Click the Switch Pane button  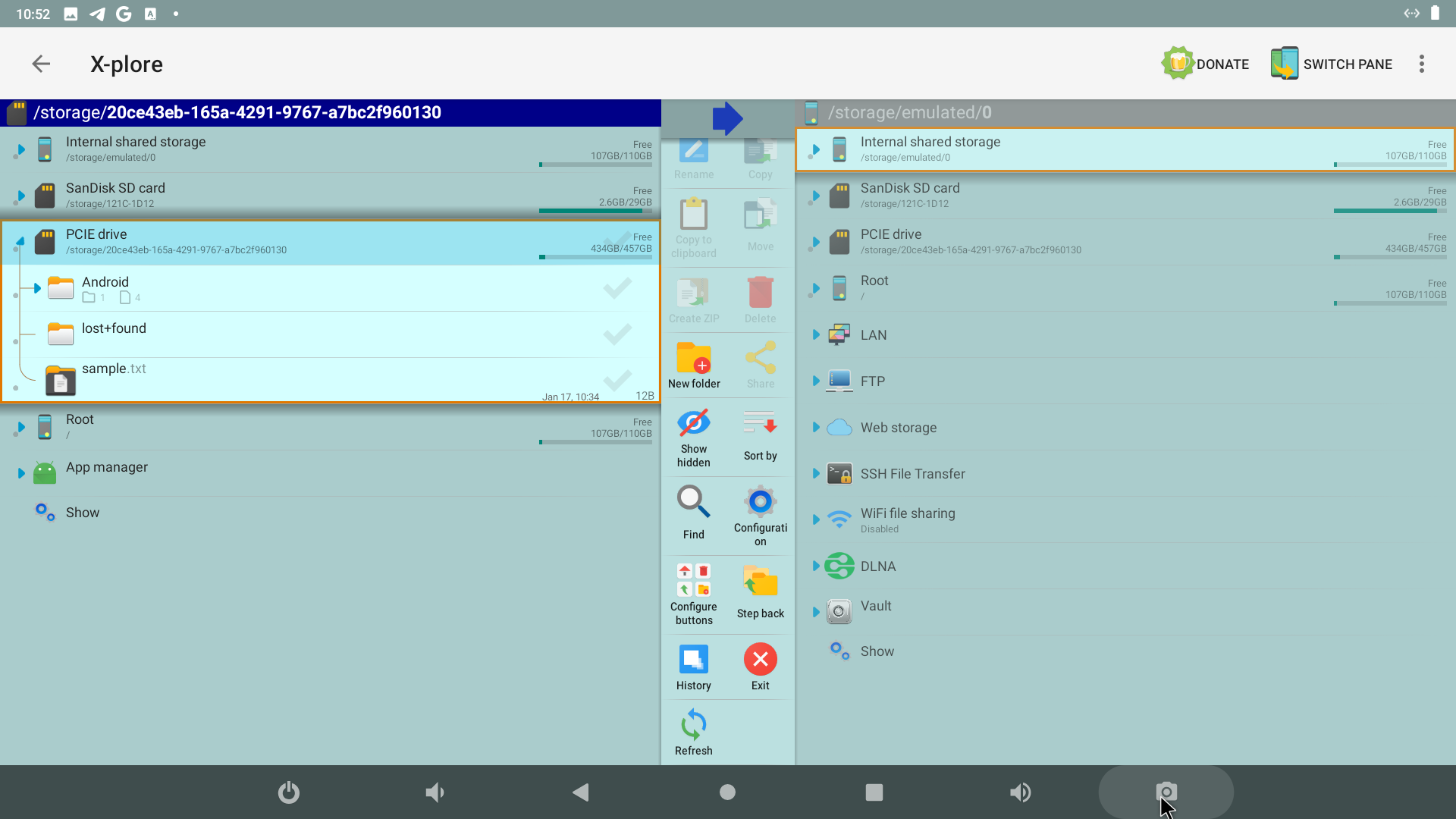1332,64
